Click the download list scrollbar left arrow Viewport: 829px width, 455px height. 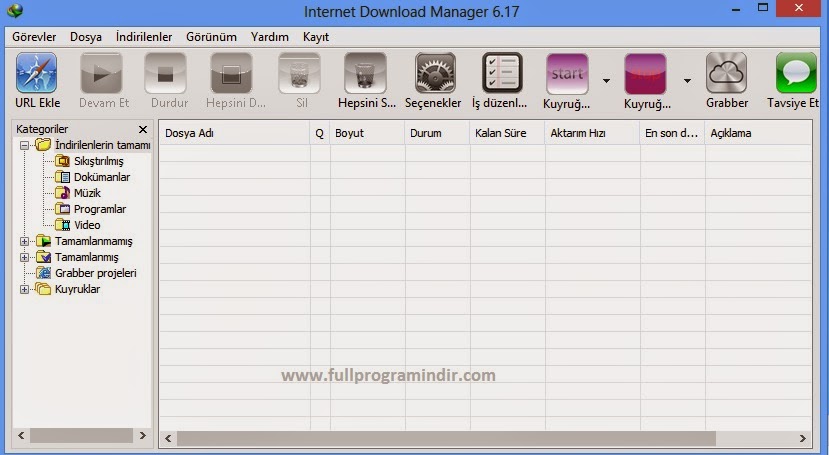168,438
